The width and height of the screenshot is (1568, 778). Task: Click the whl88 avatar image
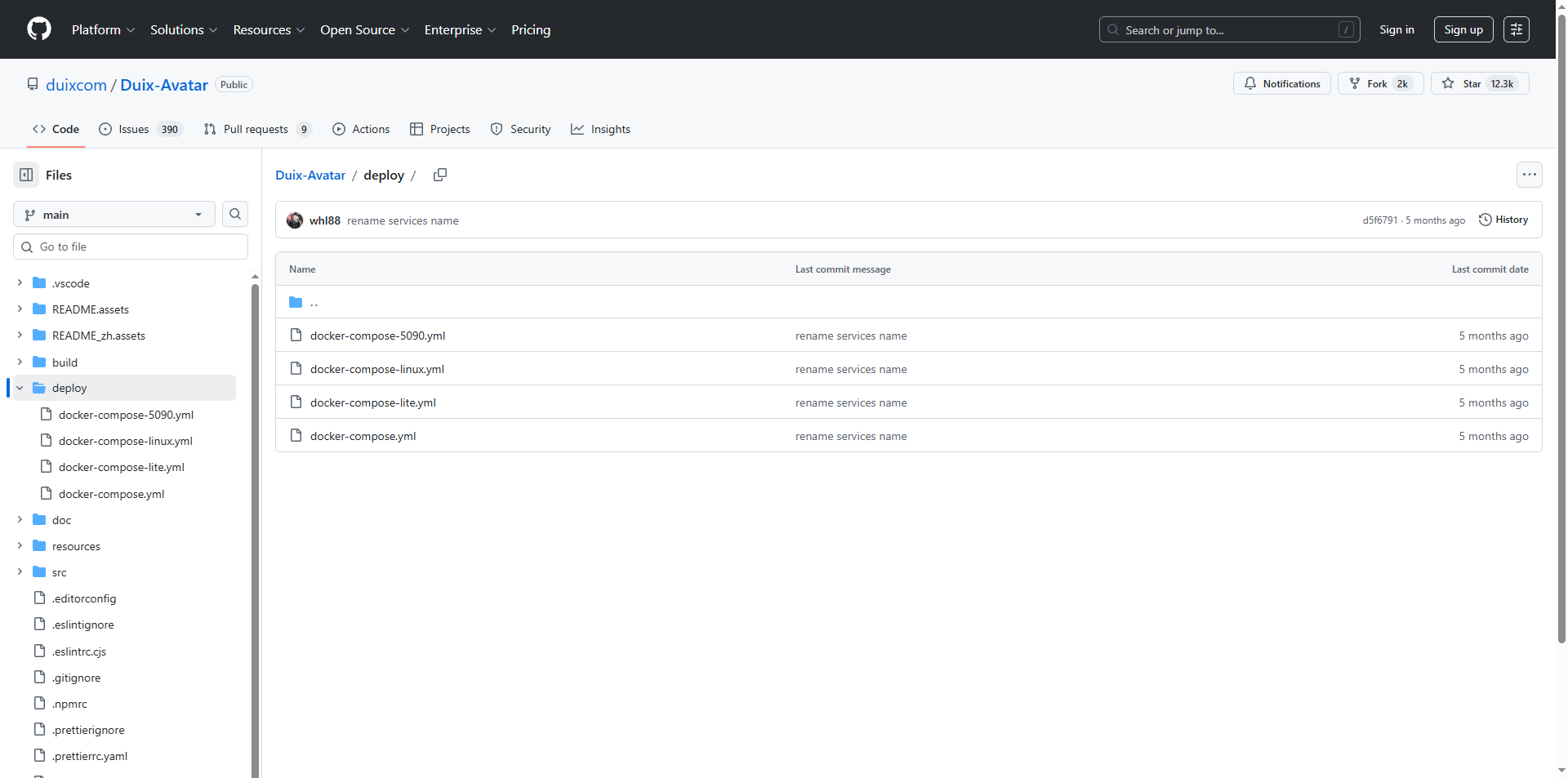pos(295,220)
